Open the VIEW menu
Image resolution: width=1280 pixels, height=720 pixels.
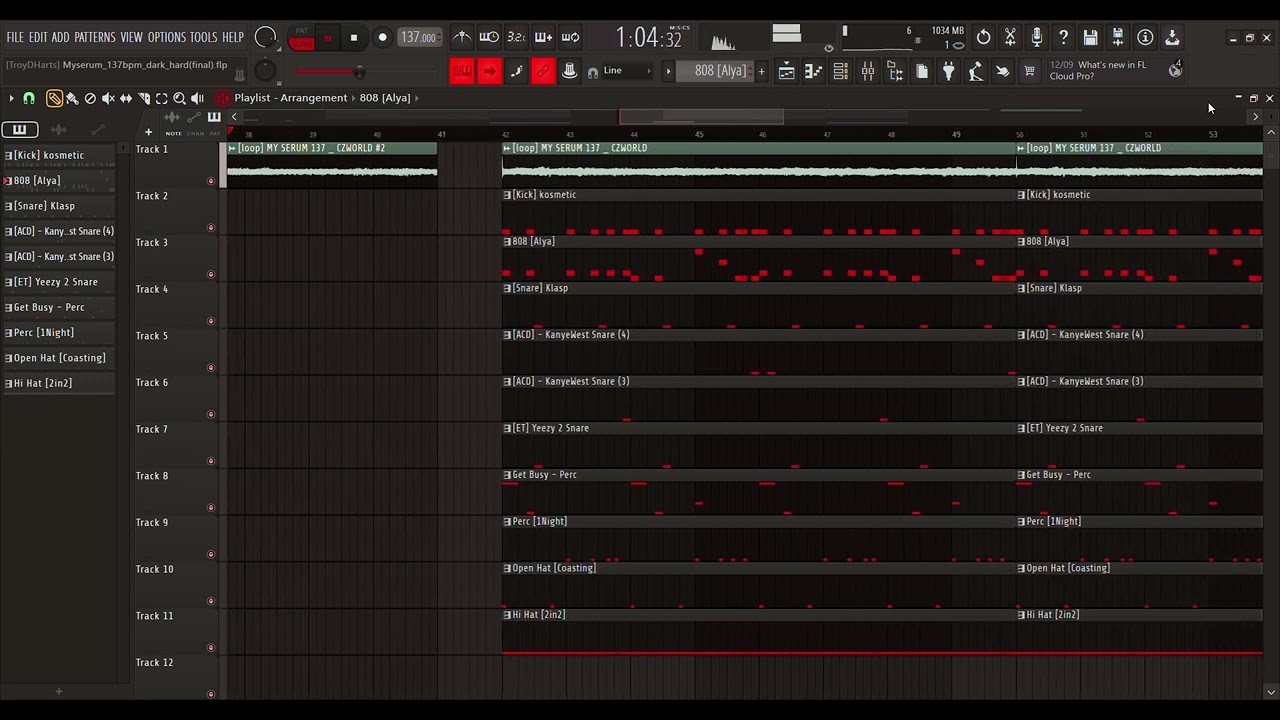132,37
